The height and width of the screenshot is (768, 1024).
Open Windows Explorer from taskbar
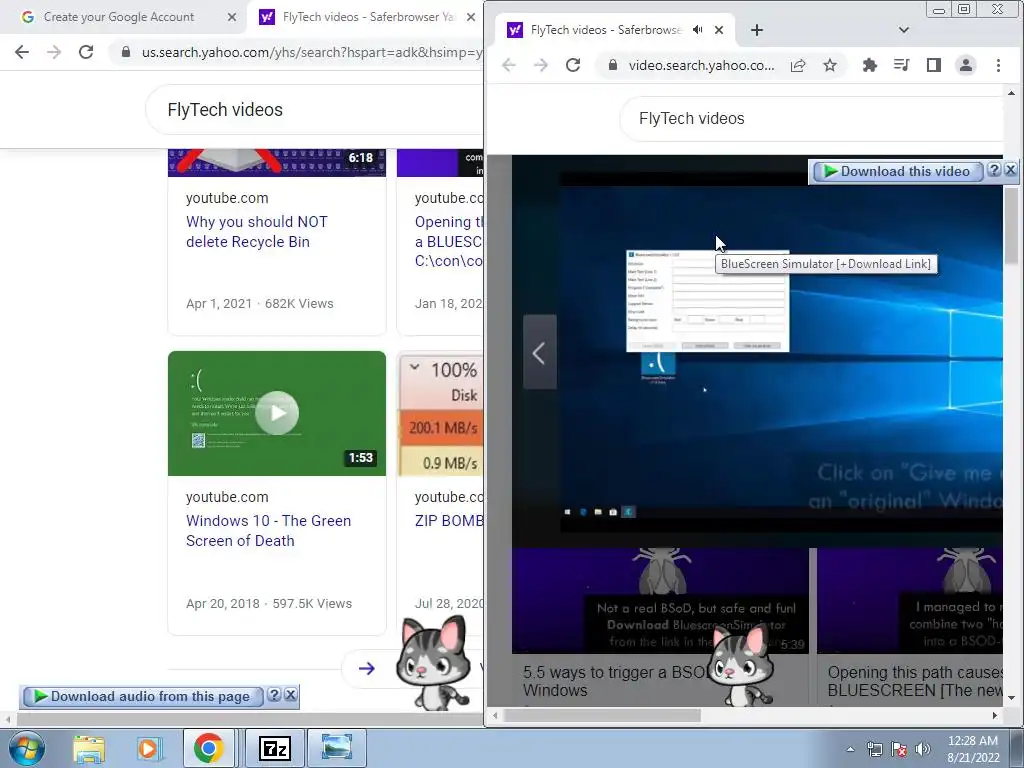click(89, 748)
